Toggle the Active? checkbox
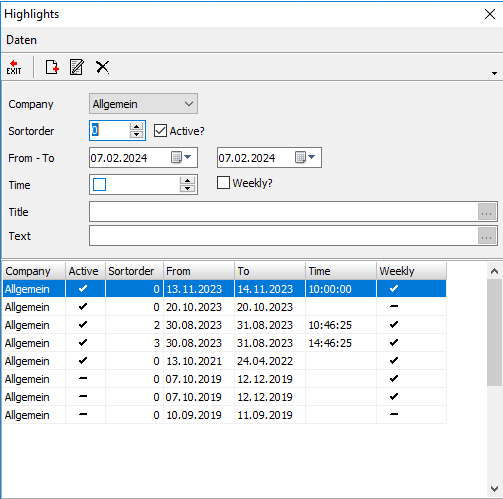Image resolution: width=503 pixels, height=499 pixels. pyautogui.click(x=160, y=131)
